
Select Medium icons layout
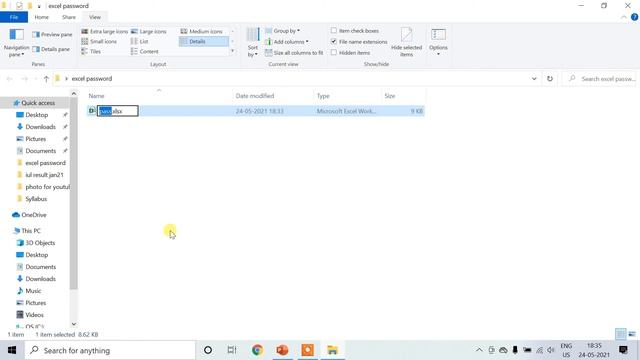202,31
